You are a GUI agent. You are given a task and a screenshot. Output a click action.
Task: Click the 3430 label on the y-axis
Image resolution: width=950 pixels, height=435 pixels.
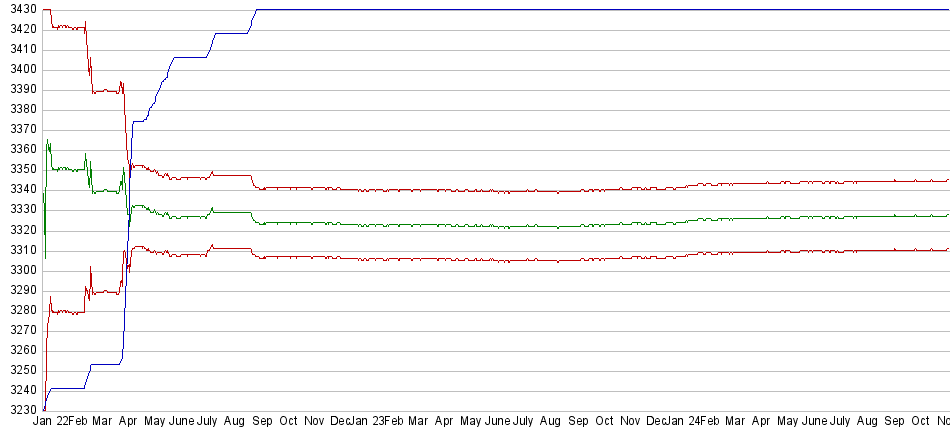pyautogui.click(x=18, y=9)
